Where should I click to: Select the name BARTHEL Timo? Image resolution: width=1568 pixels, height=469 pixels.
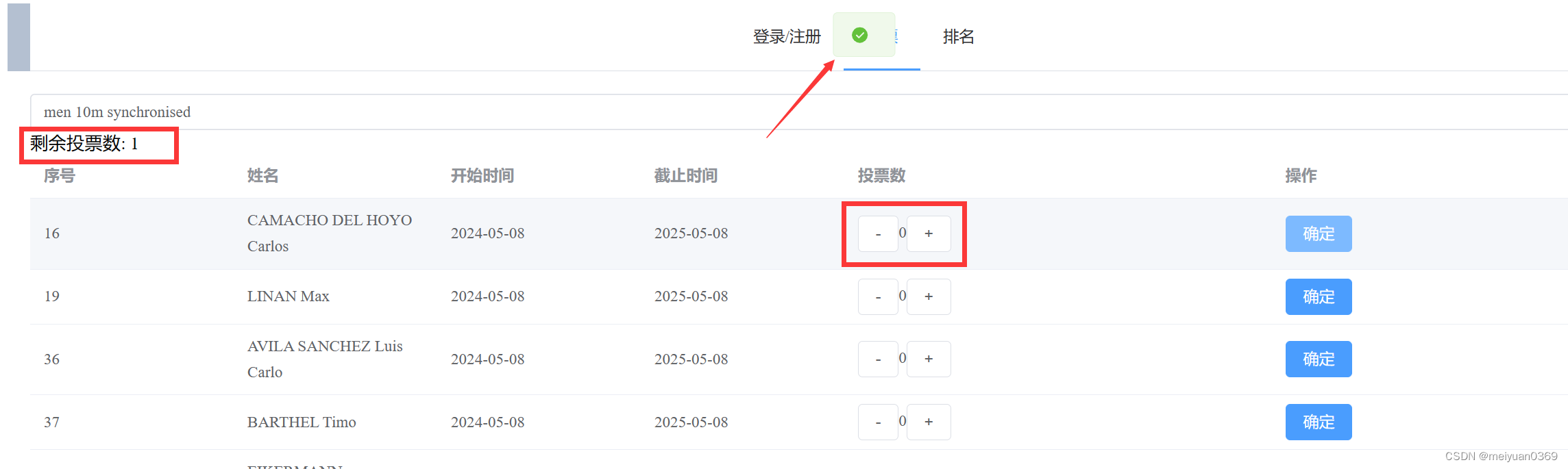coord(302,422)
